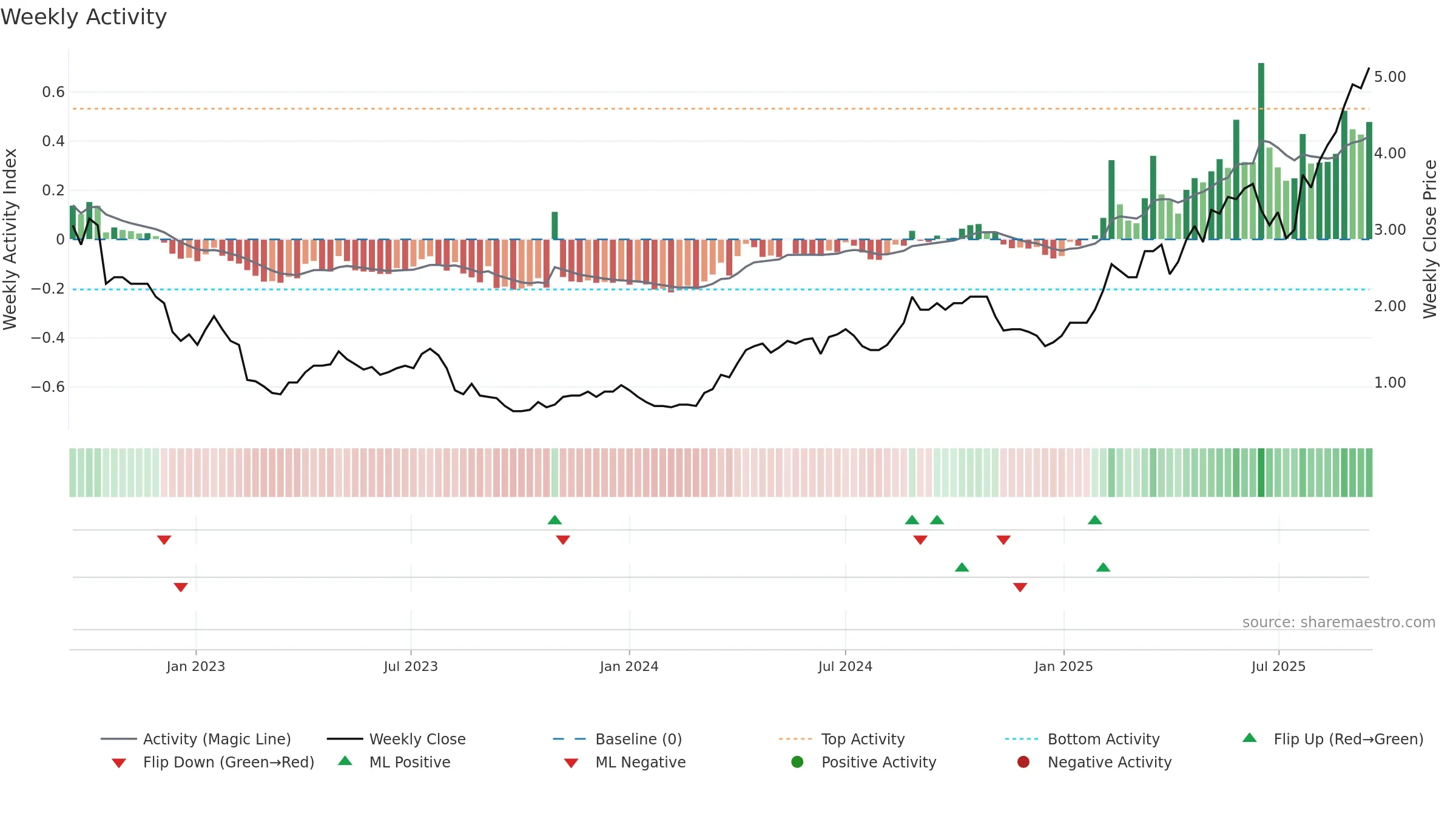Viewport: 1456px width, 819px height.
Task: Click the source: sharemaestro.com text
Action: click(x=1339, y=622)
